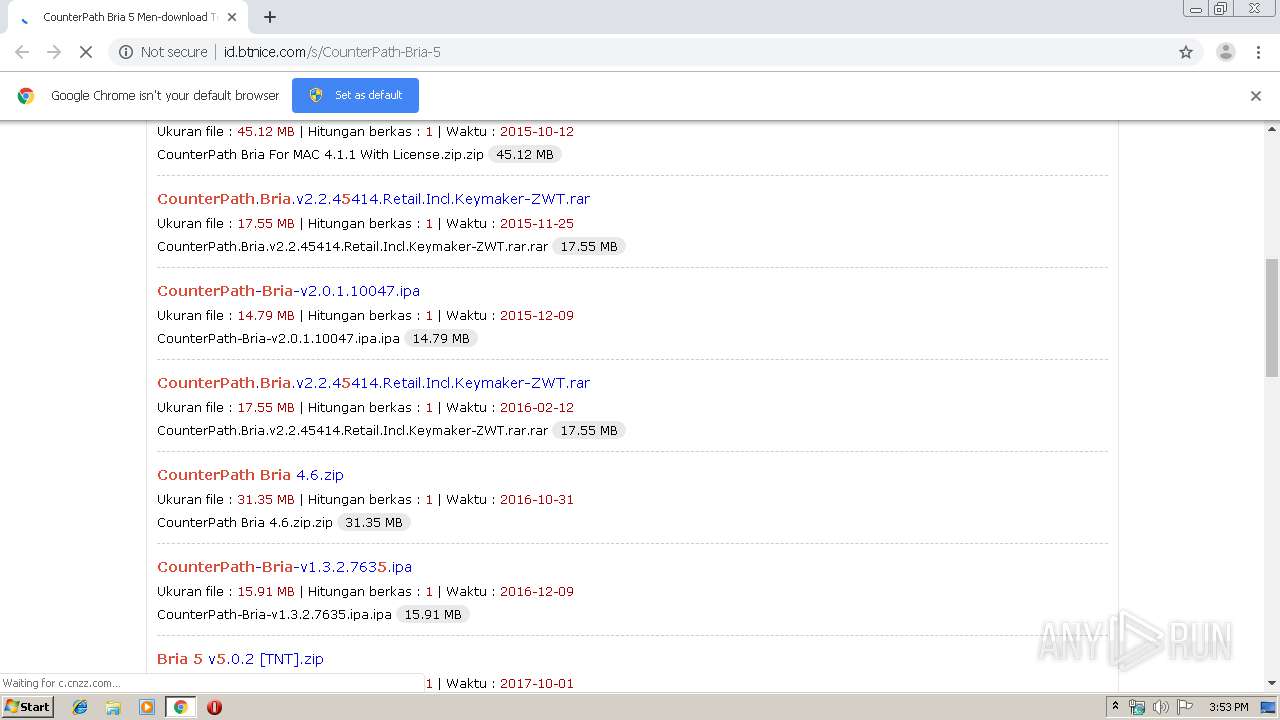
Task: Set Chrome as default browser
Action: click(x=355, y=95)
